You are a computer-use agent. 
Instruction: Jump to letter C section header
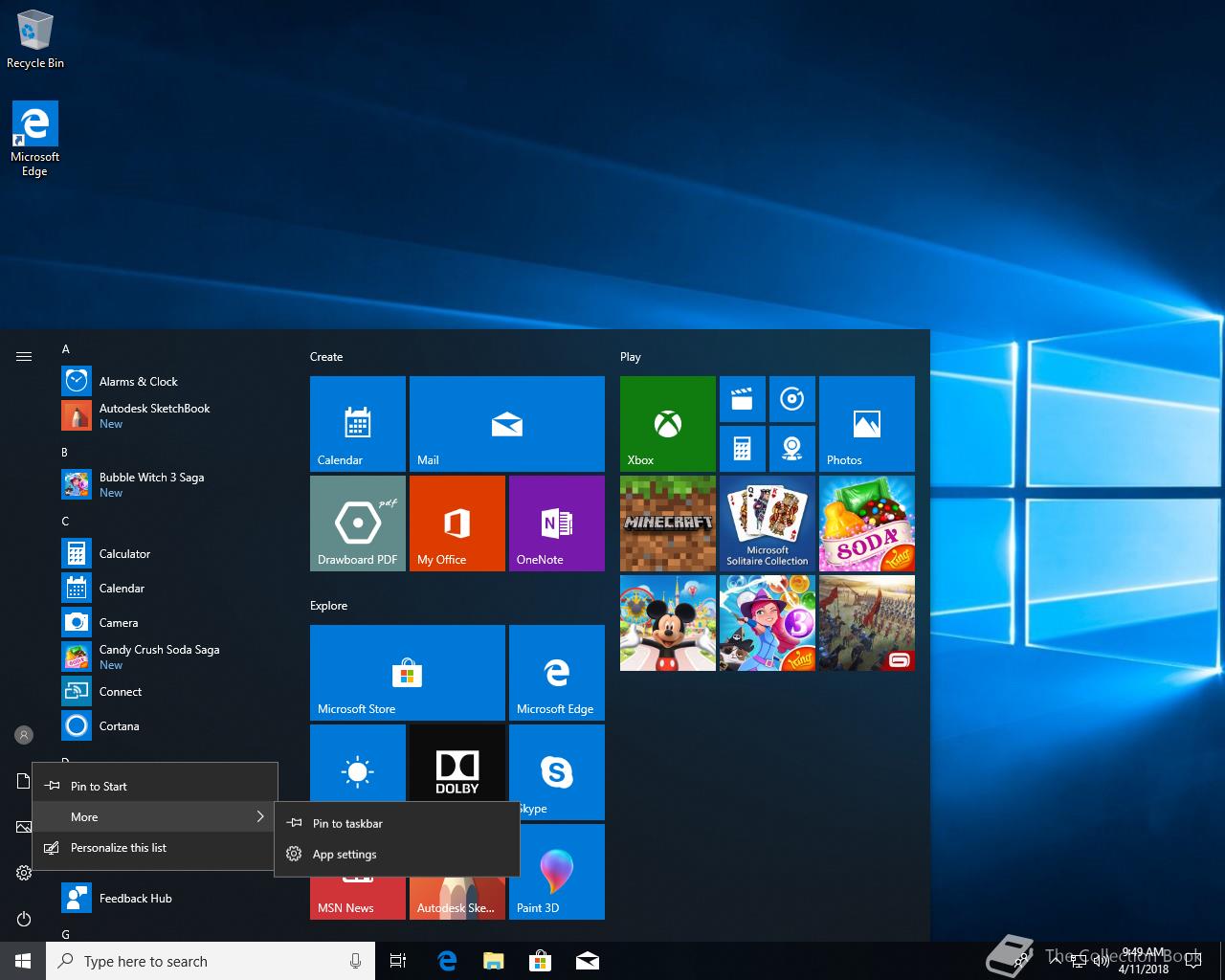point(65,521)
